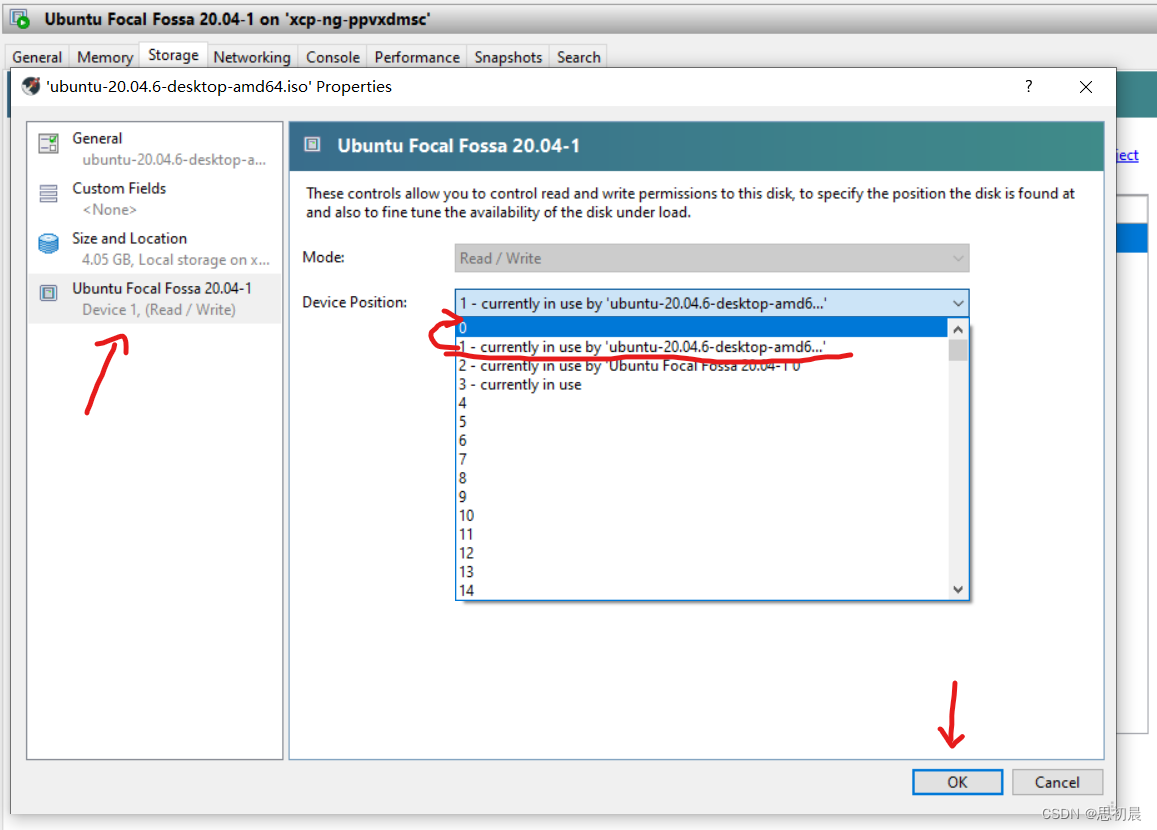The height and width of the screenshot is (830, 1157).
Task: Choose position 2 in use by Ubuntu Focal Fossa
Action: click(702, 365)
